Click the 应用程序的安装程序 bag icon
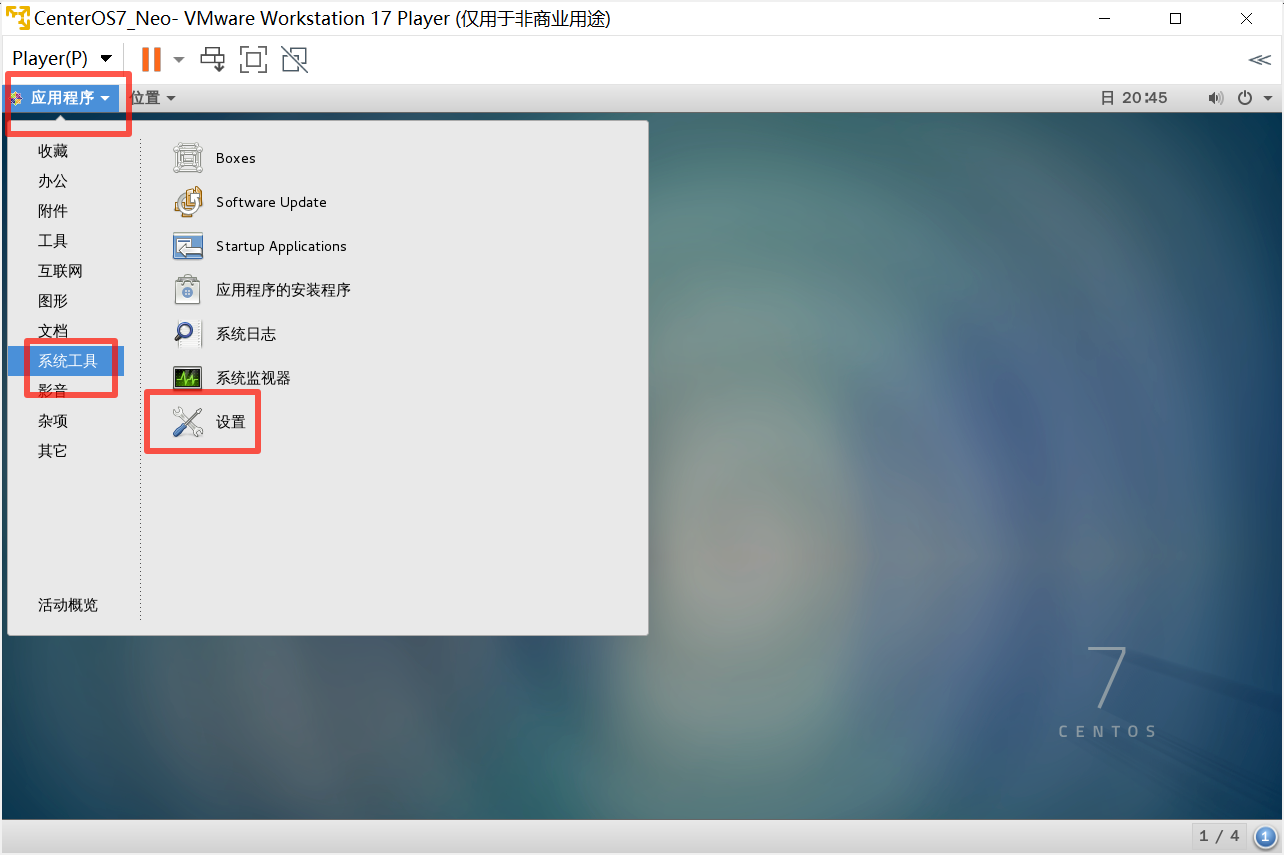The image size is (1284, 855). coord(188,290)
